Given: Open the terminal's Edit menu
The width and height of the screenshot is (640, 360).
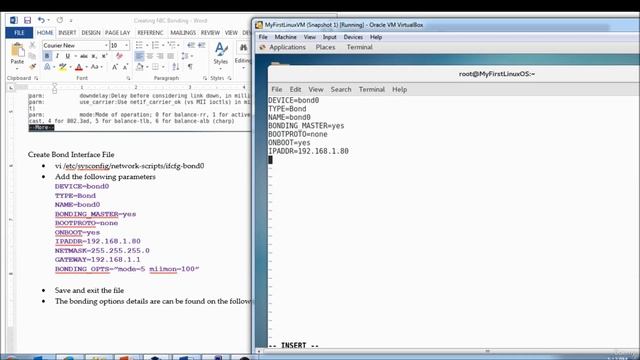Looking at the screenshot, I should 295,89.
